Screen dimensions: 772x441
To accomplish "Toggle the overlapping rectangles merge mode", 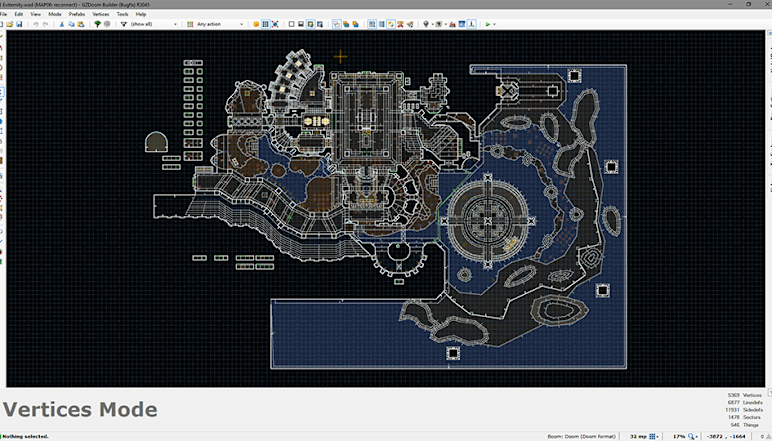I will click(x=337, y=24).
